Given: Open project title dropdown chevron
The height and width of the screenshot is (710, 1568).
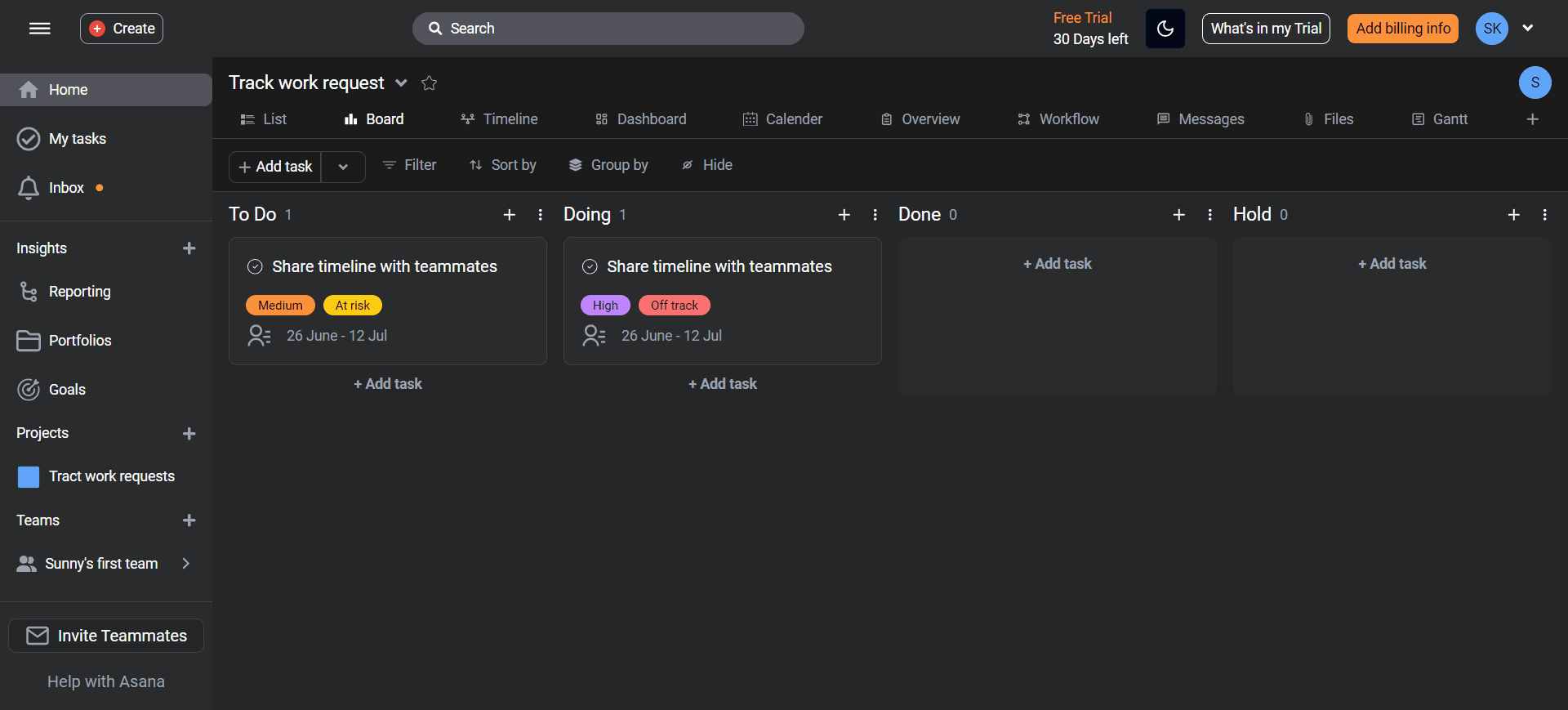Looking at the screenshot, I should 401,83.
